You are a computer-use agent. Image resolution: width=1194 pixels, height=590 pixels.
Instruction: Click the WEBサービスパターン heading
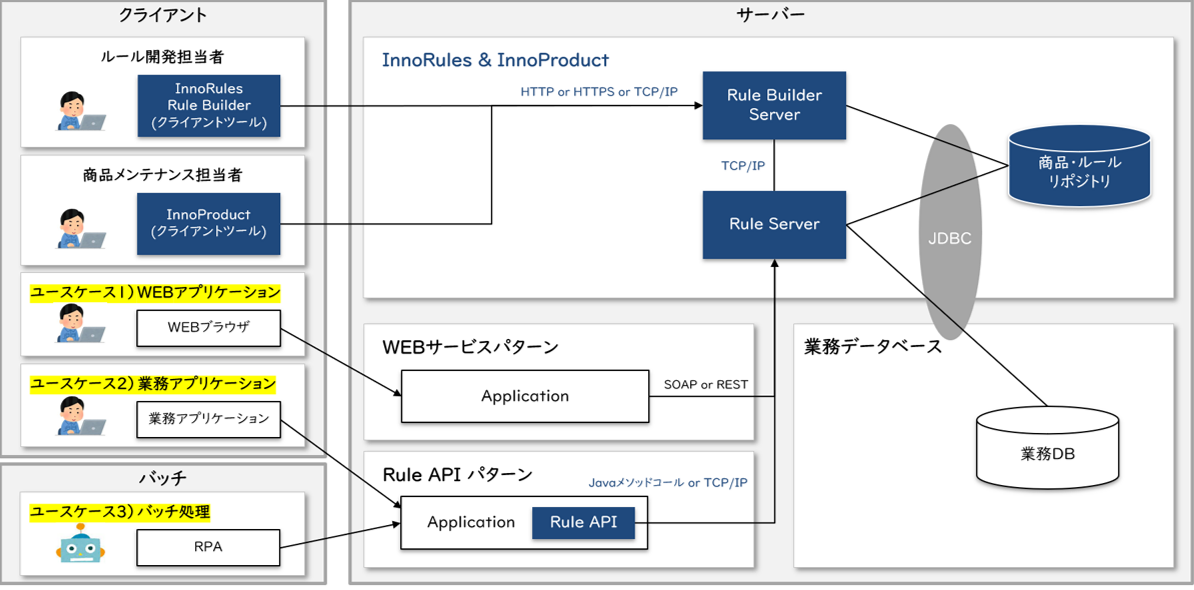coord(470,347)
